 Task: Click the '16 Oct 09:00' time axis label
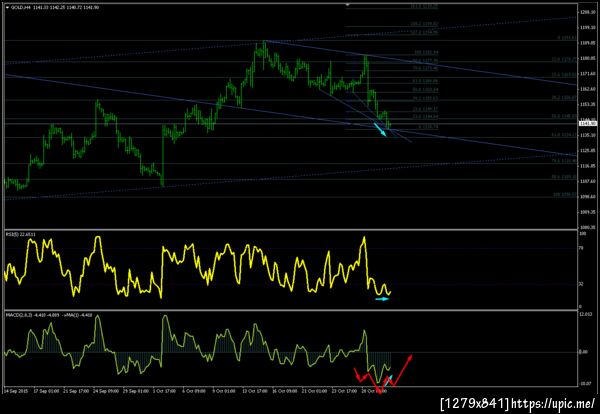coord(285,391)
